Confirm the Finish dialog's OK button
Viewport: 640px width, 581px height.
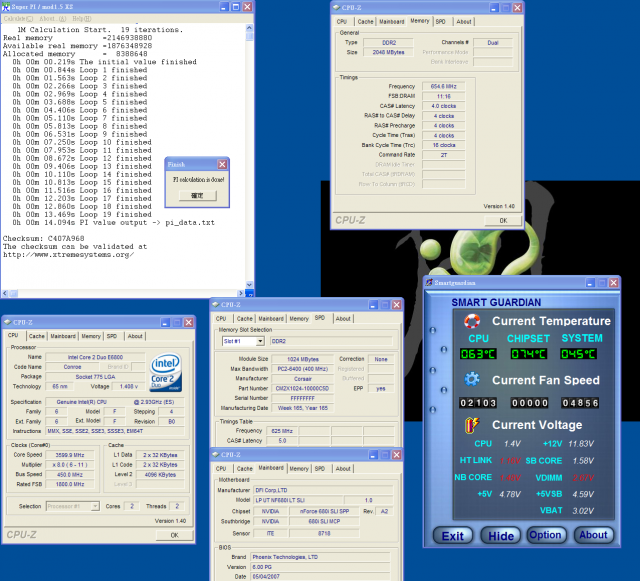[198, 196]
